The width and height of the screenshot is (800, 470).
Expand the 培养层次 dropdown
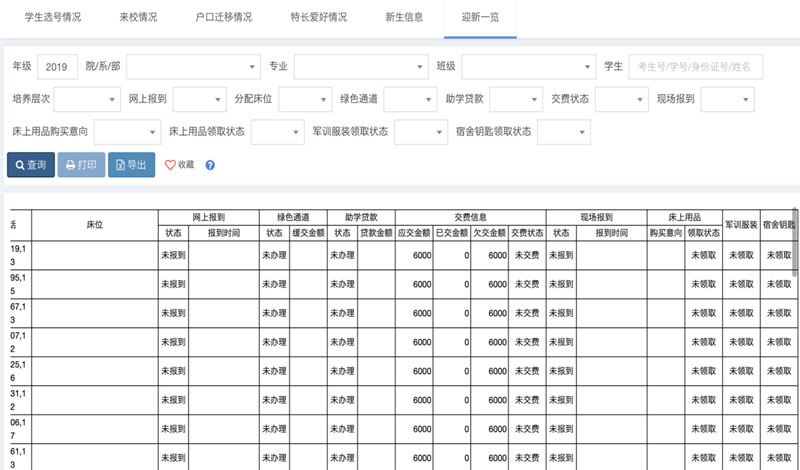pos(87,99)
